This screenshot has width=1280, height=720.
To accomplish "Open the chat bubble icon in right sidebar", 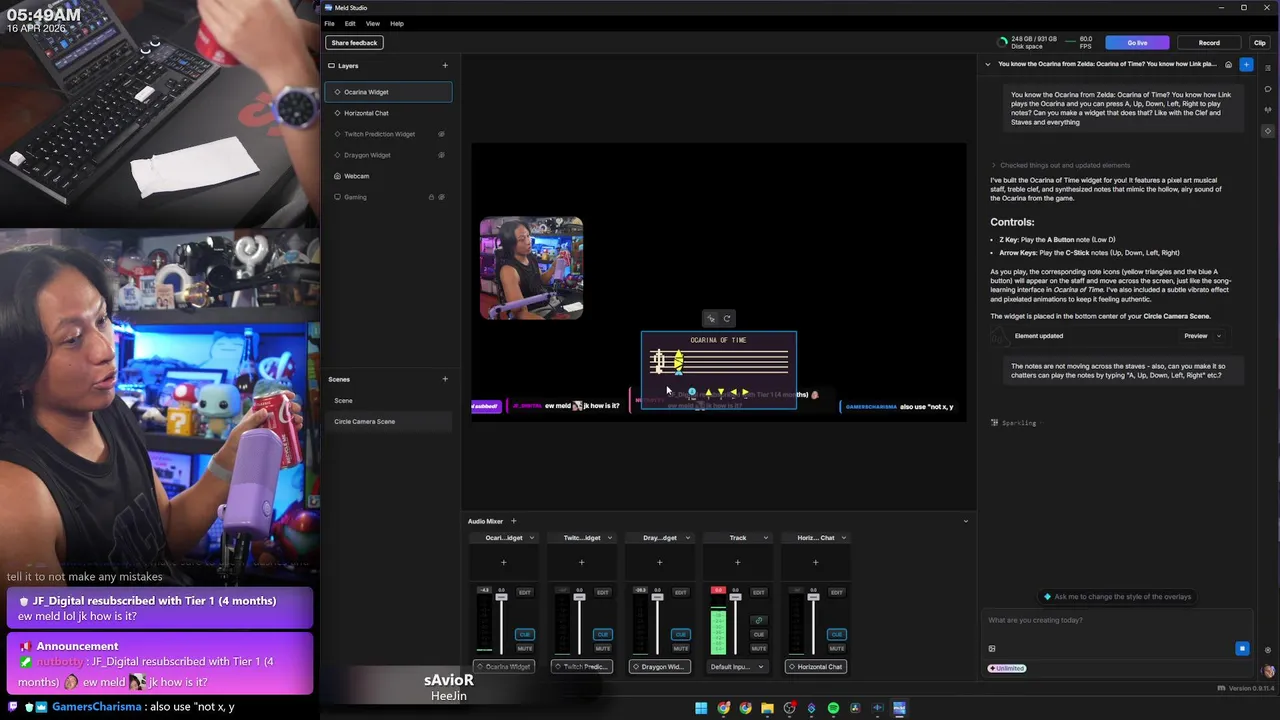I will 1268,89.
